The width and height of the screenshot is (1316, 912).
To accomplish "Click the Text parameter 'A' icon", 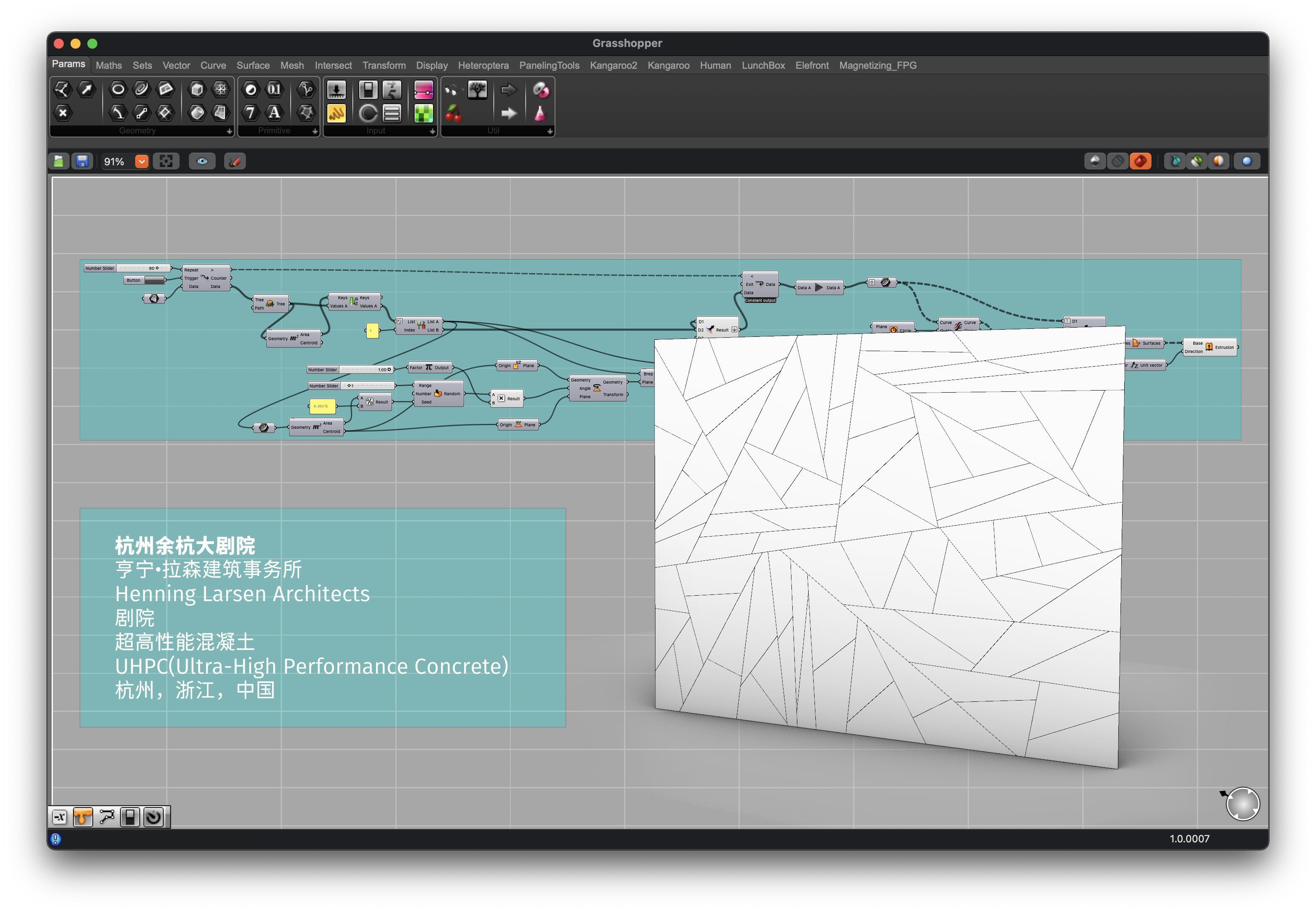I will (x=274, y=112).
